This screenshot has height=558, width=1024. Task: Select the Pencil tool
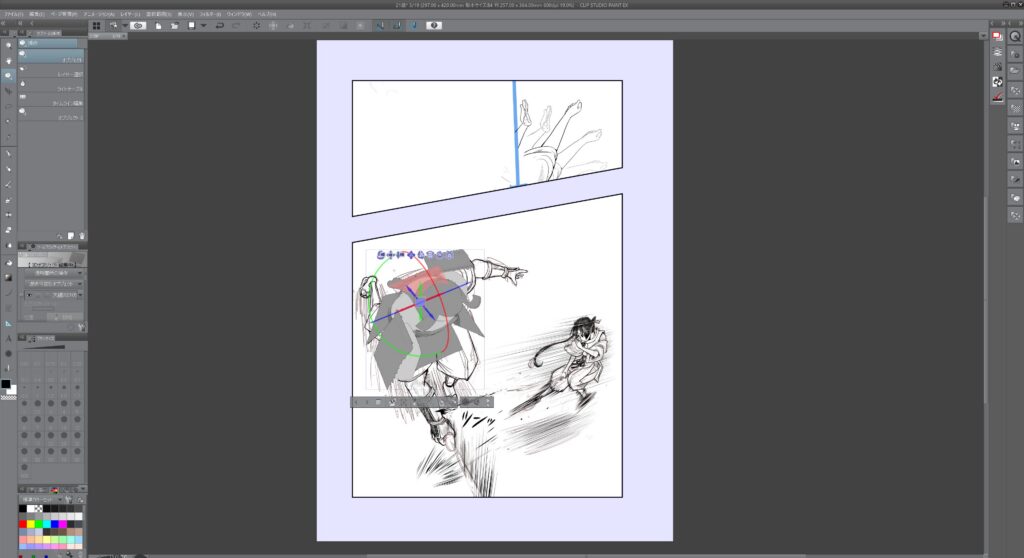coord(8,169)
